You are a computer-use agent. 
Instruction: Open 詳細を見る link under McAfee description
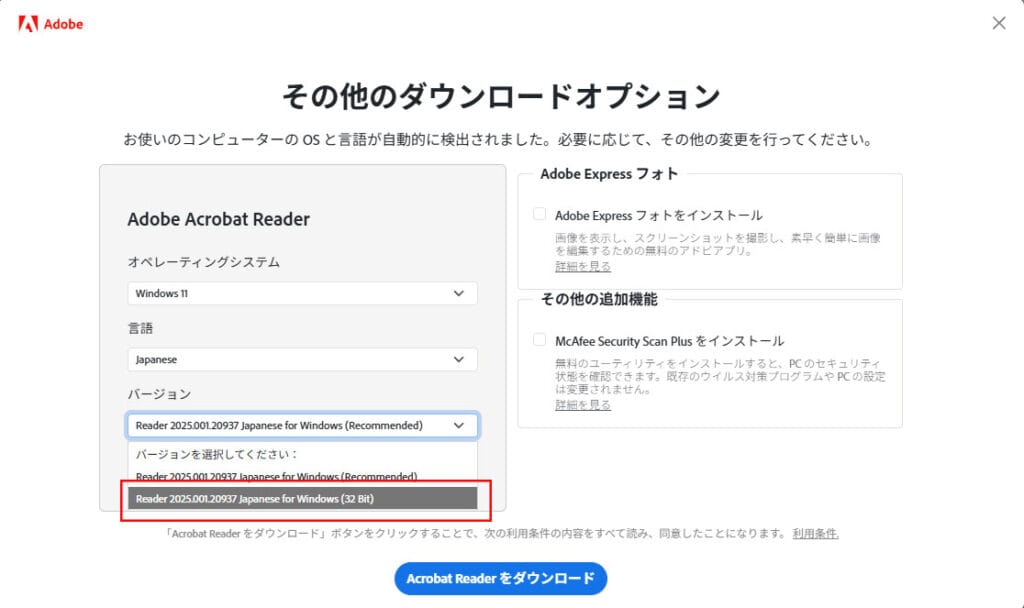(x=583, y=405)
